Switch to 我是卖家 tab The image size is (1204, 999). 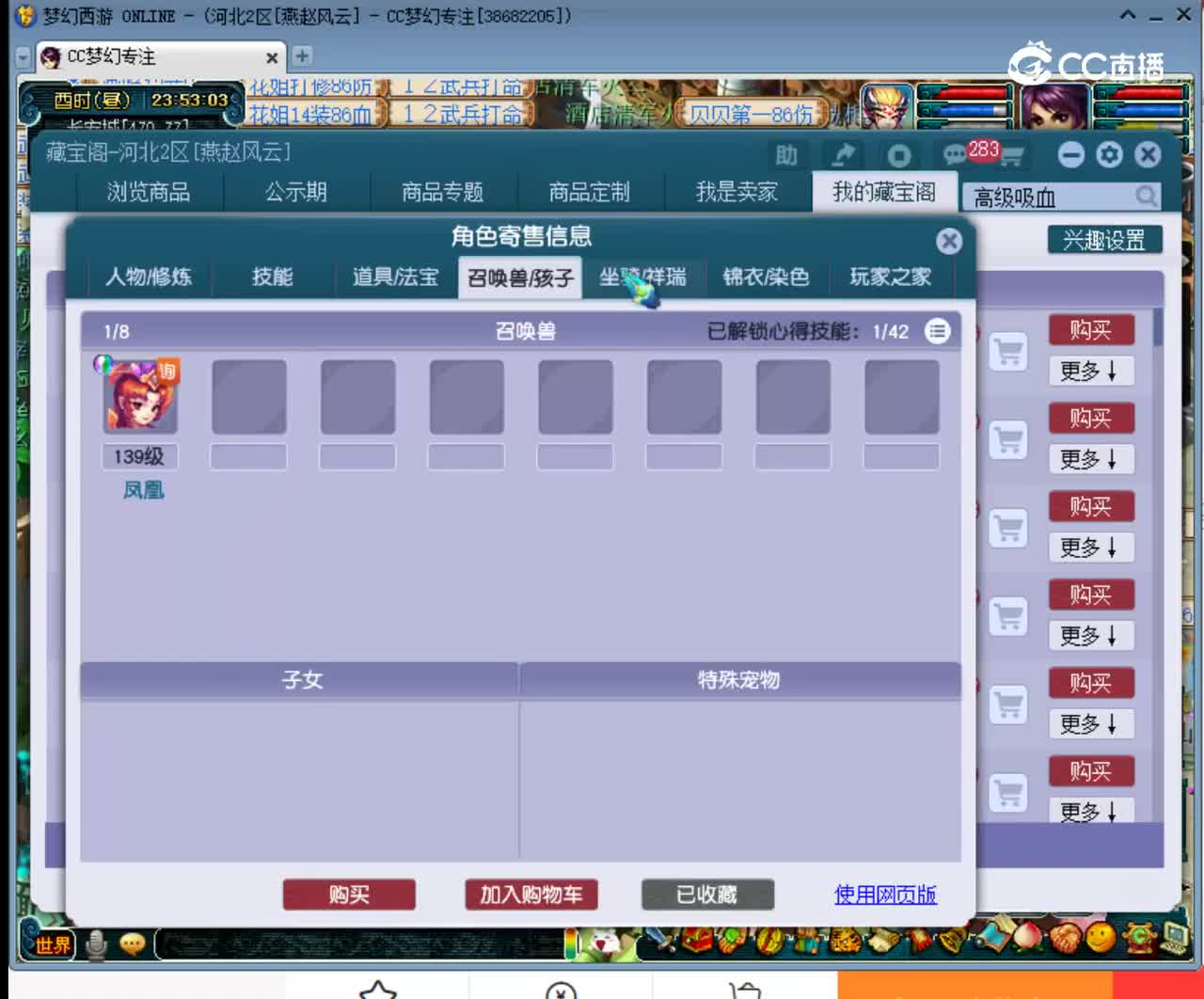[737, 193]
